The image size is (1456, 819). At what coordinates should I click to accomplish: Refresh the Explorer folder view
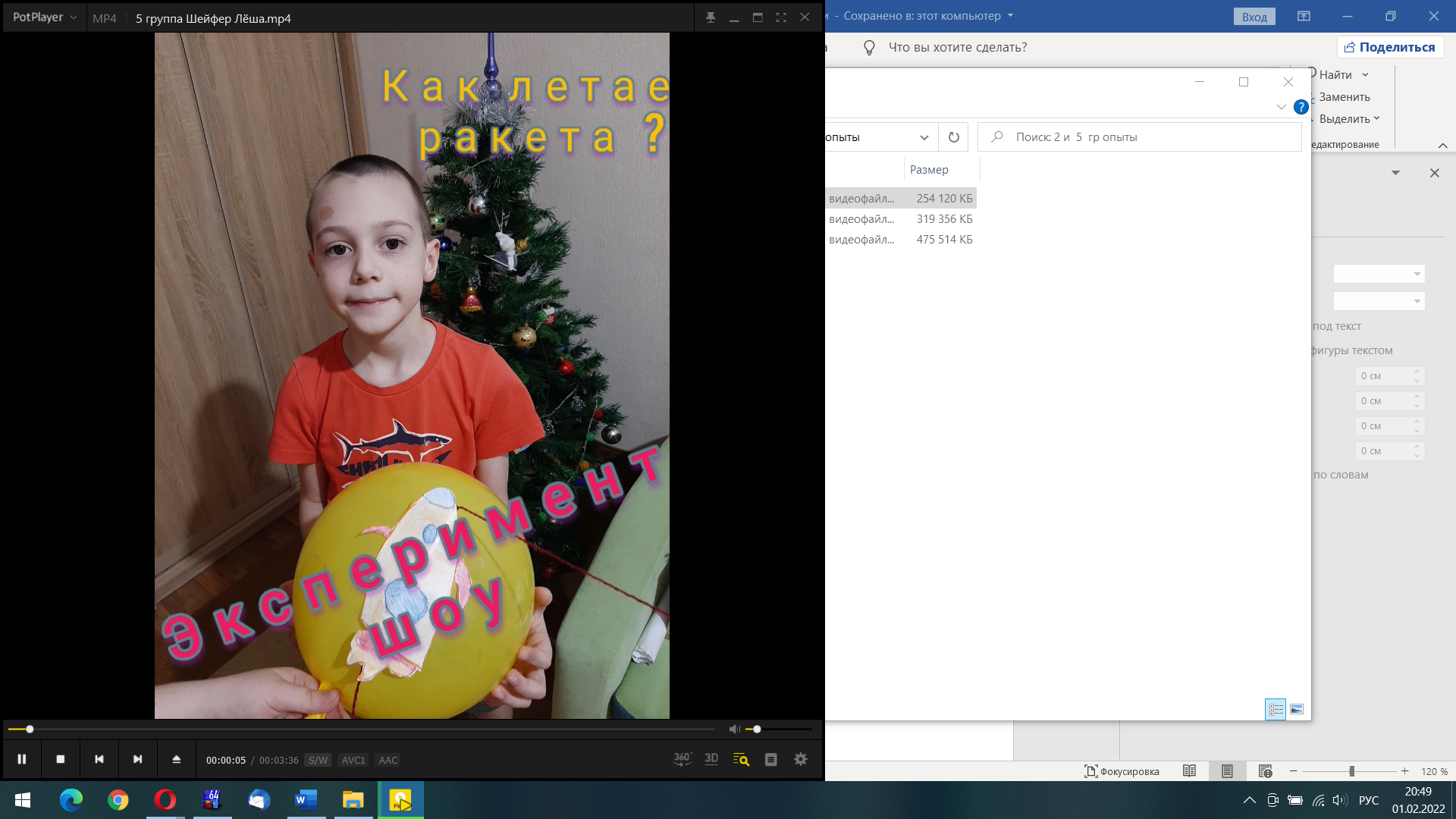click(x=953, y=137)
